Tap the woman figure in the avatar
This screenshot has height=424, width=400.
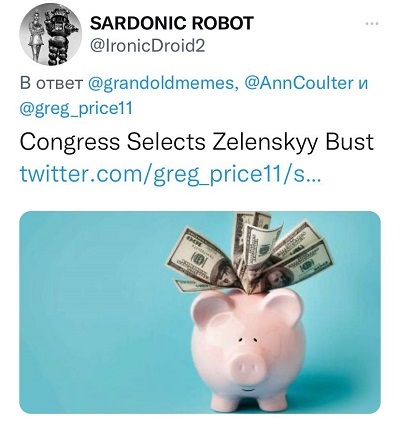[x=37, y=38]
